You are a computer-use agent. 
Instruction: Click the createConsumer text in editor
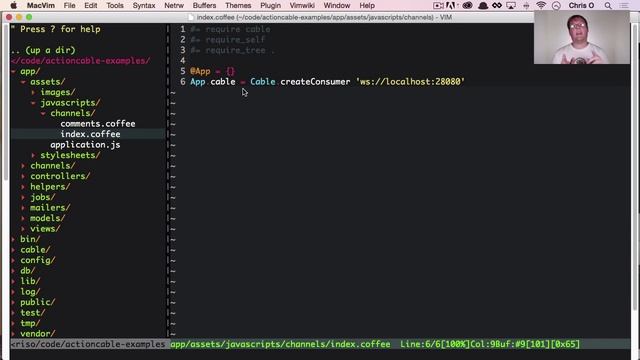[x=315, y=82]
